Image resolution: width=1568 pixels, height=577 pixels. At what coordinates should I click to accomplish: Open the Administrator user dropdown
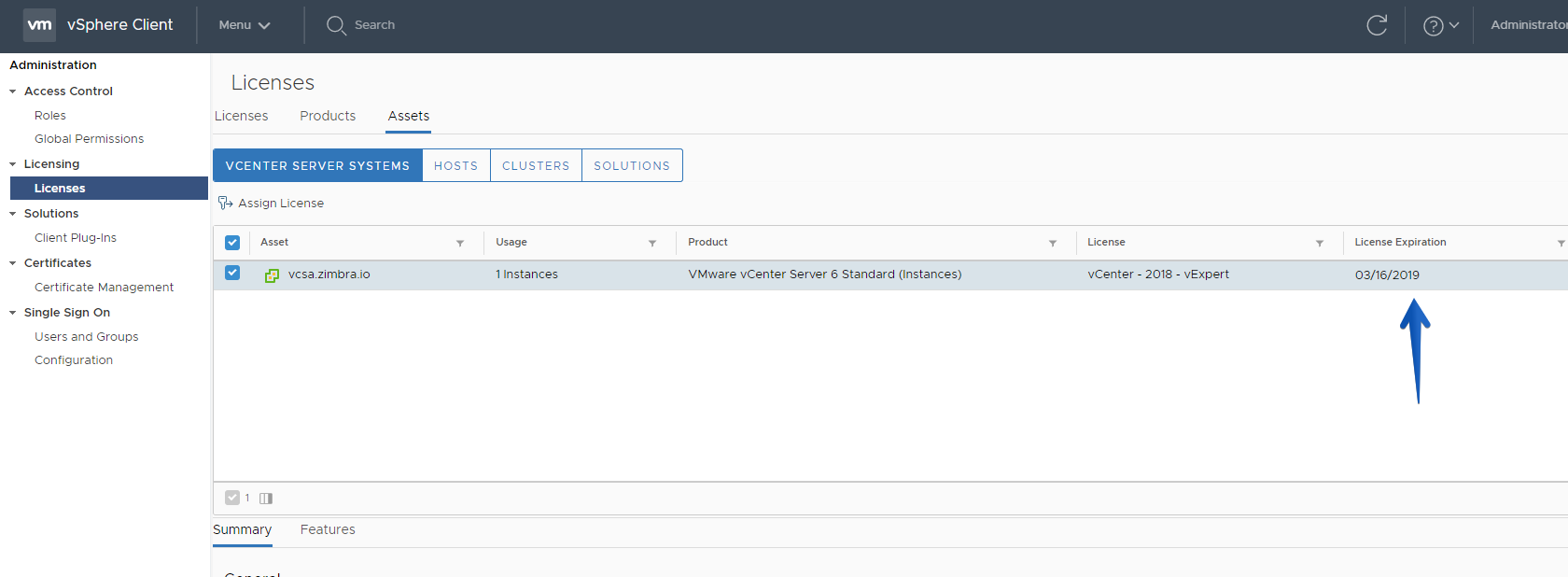(x=1529, y=25)
